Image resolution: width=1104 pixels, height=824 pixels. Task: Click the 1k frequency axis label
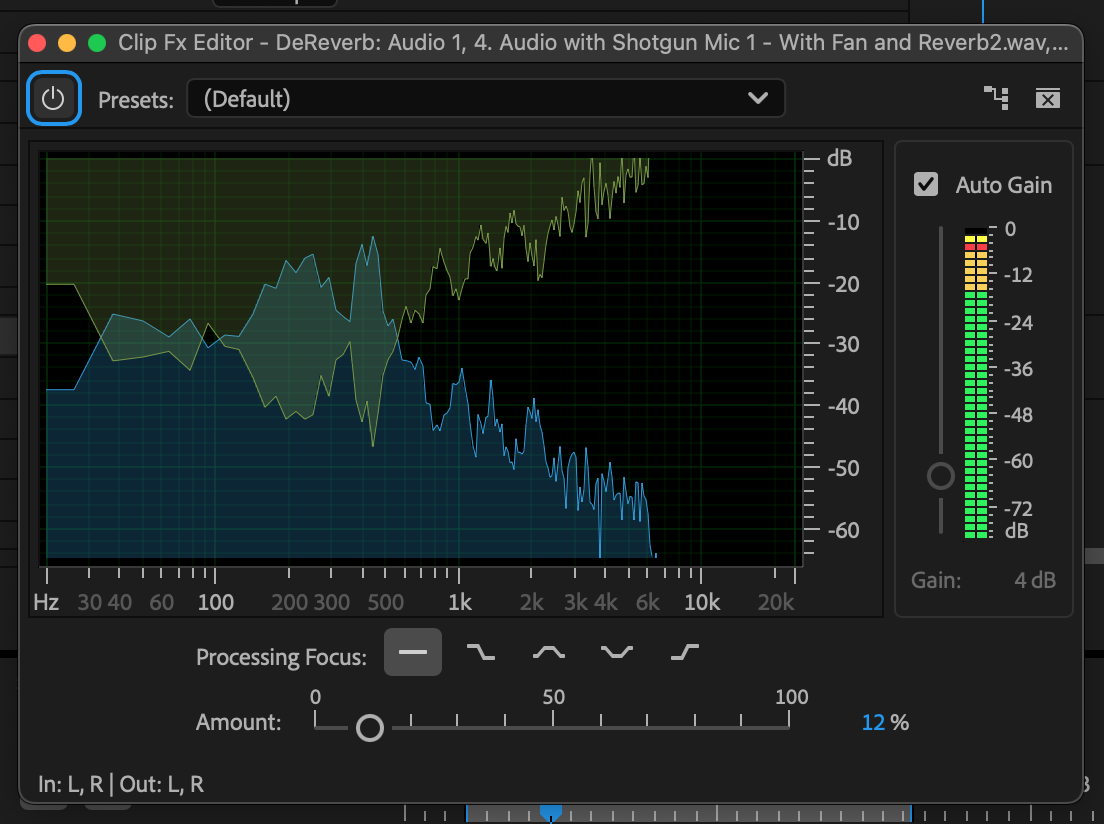(x=460, y=603)
